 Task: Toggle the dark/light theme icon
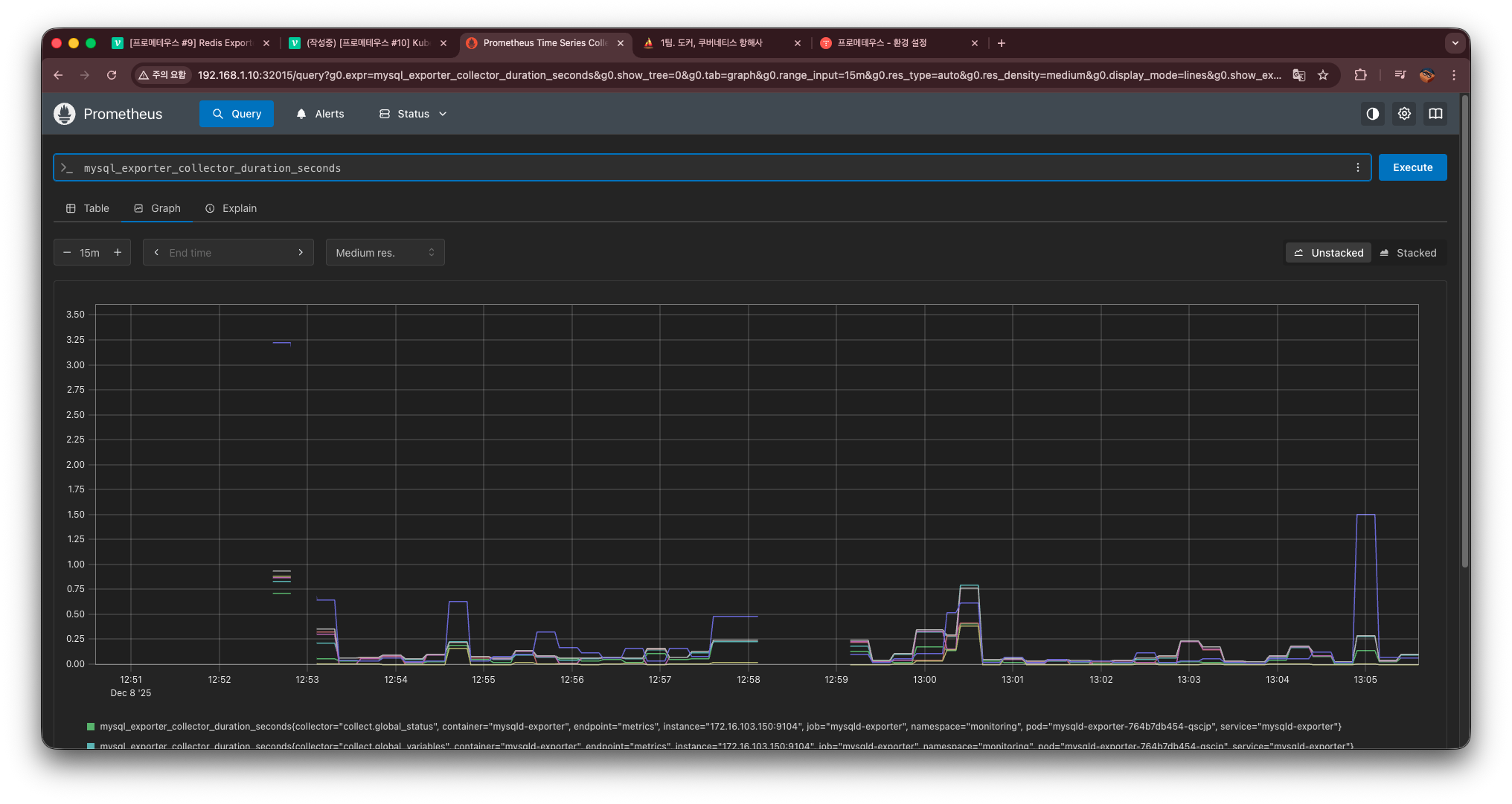click(1372, 114)
